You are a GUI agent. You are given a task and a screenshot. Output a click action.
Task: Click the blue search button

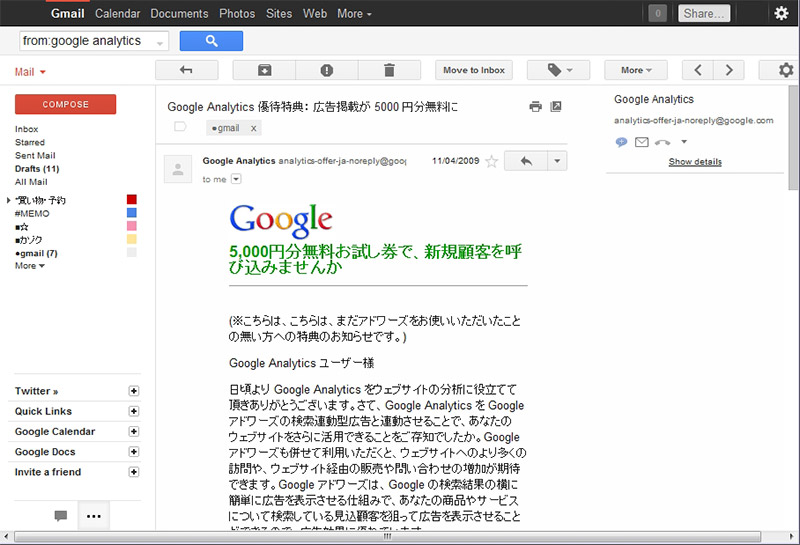click(211, 41)
